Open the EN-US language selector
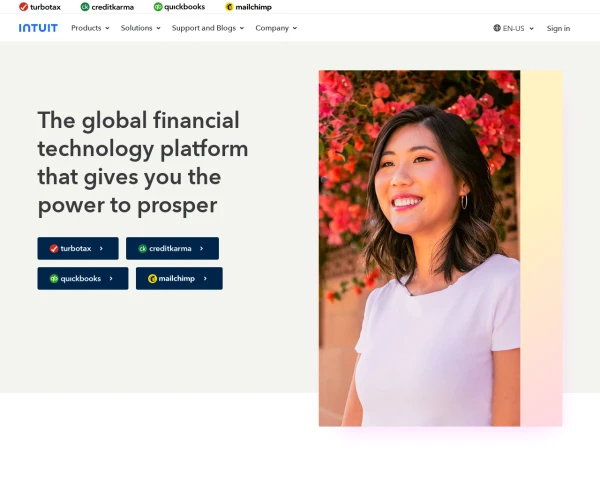Screen dimensions: 600x480 (x=513, y=28)
